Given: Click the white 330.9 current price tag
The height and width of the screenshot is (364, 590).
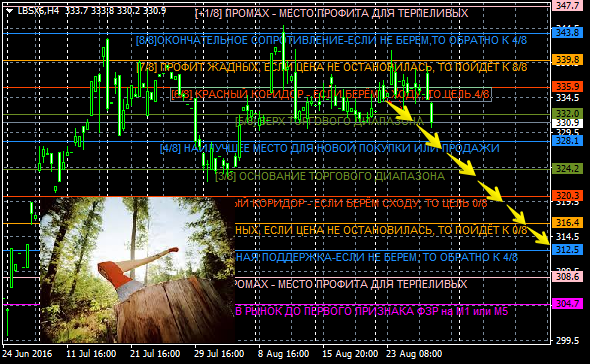Looking at the screenshot, I should click(x=568, y=123).
